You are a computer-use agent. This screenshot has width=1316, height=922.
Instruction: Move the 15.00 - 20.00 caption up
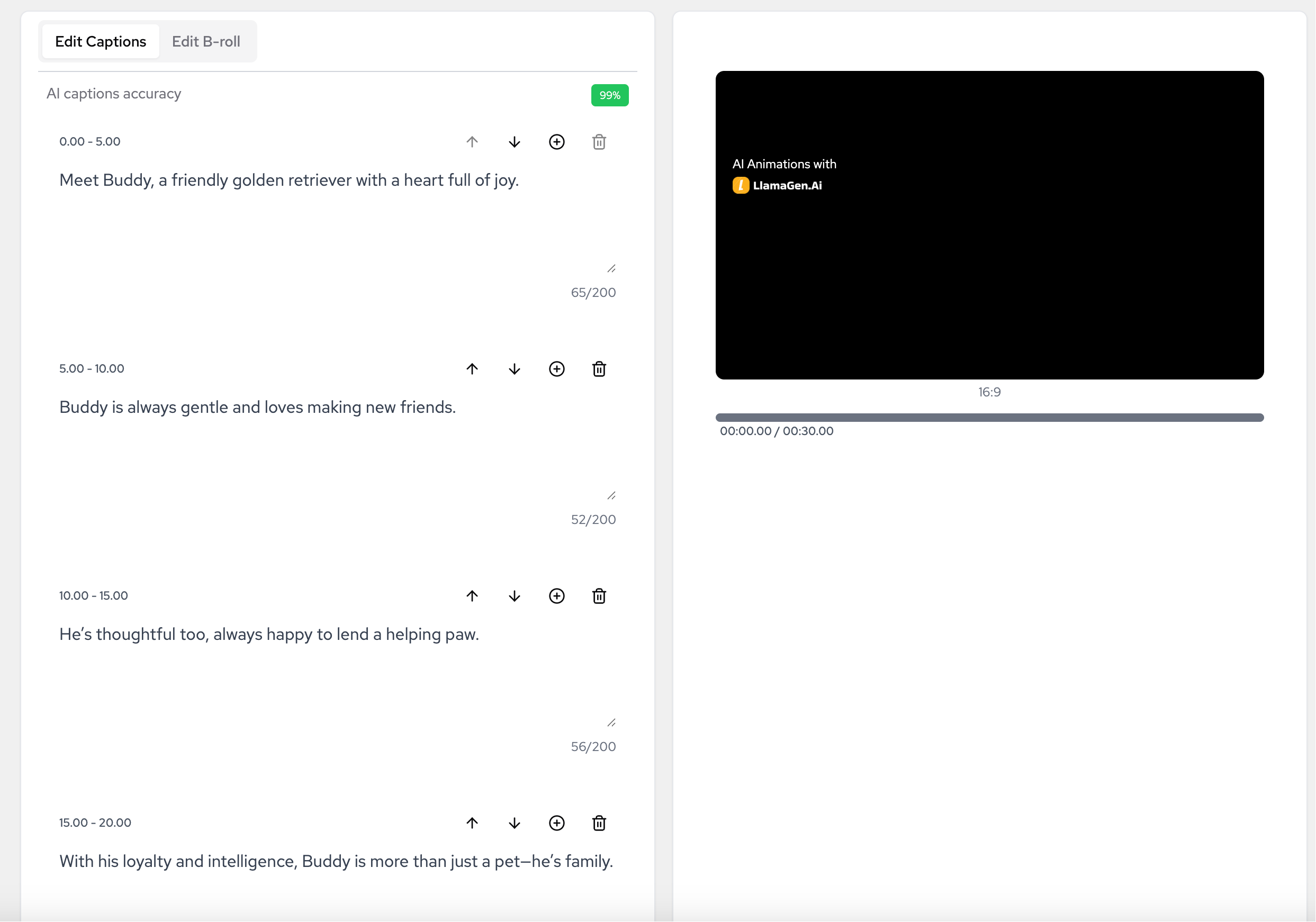pos(472,823)
